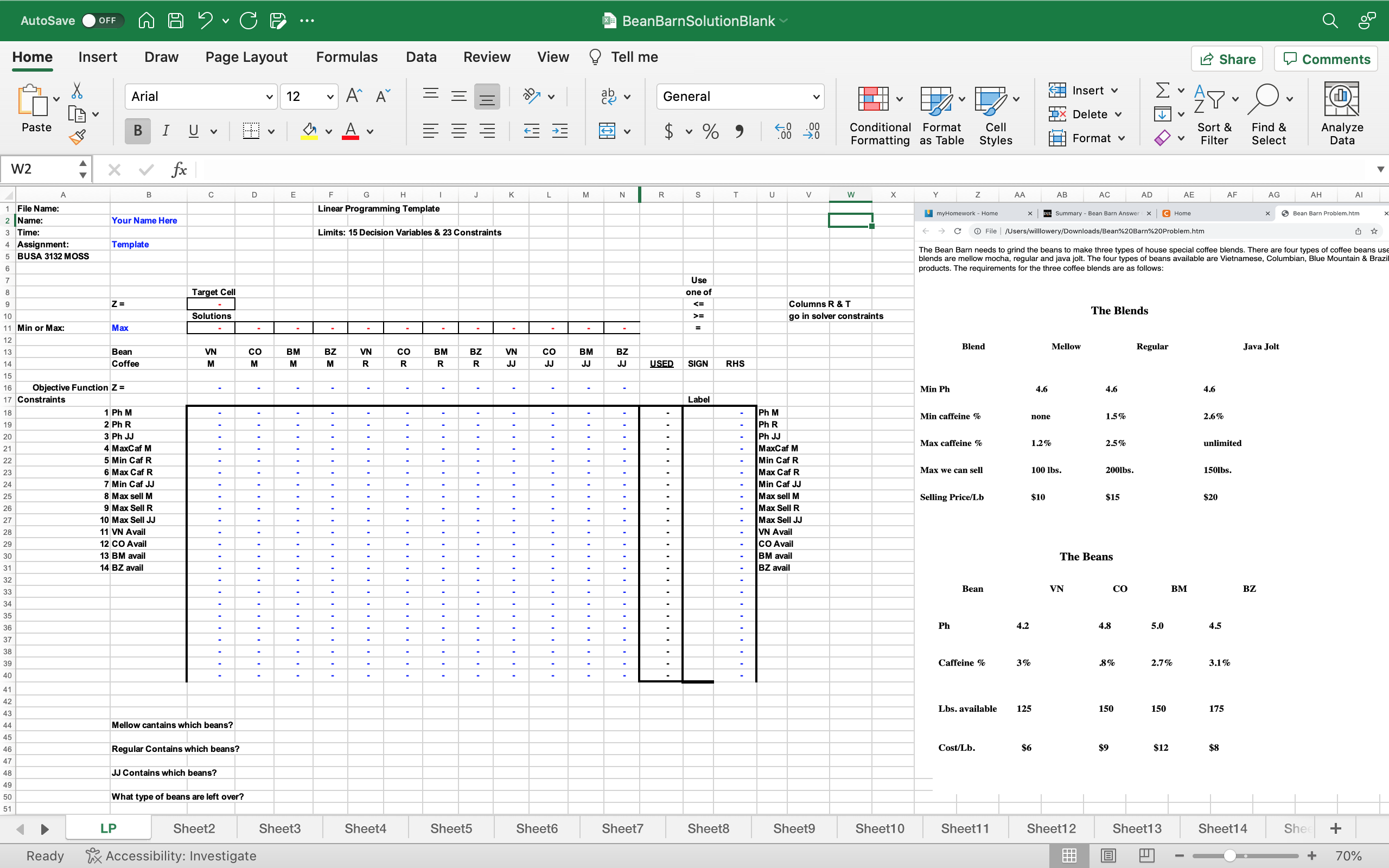1389x868 pixels.
Task: Click the Format Painter brush icon
Action: [x=77, y=137]
